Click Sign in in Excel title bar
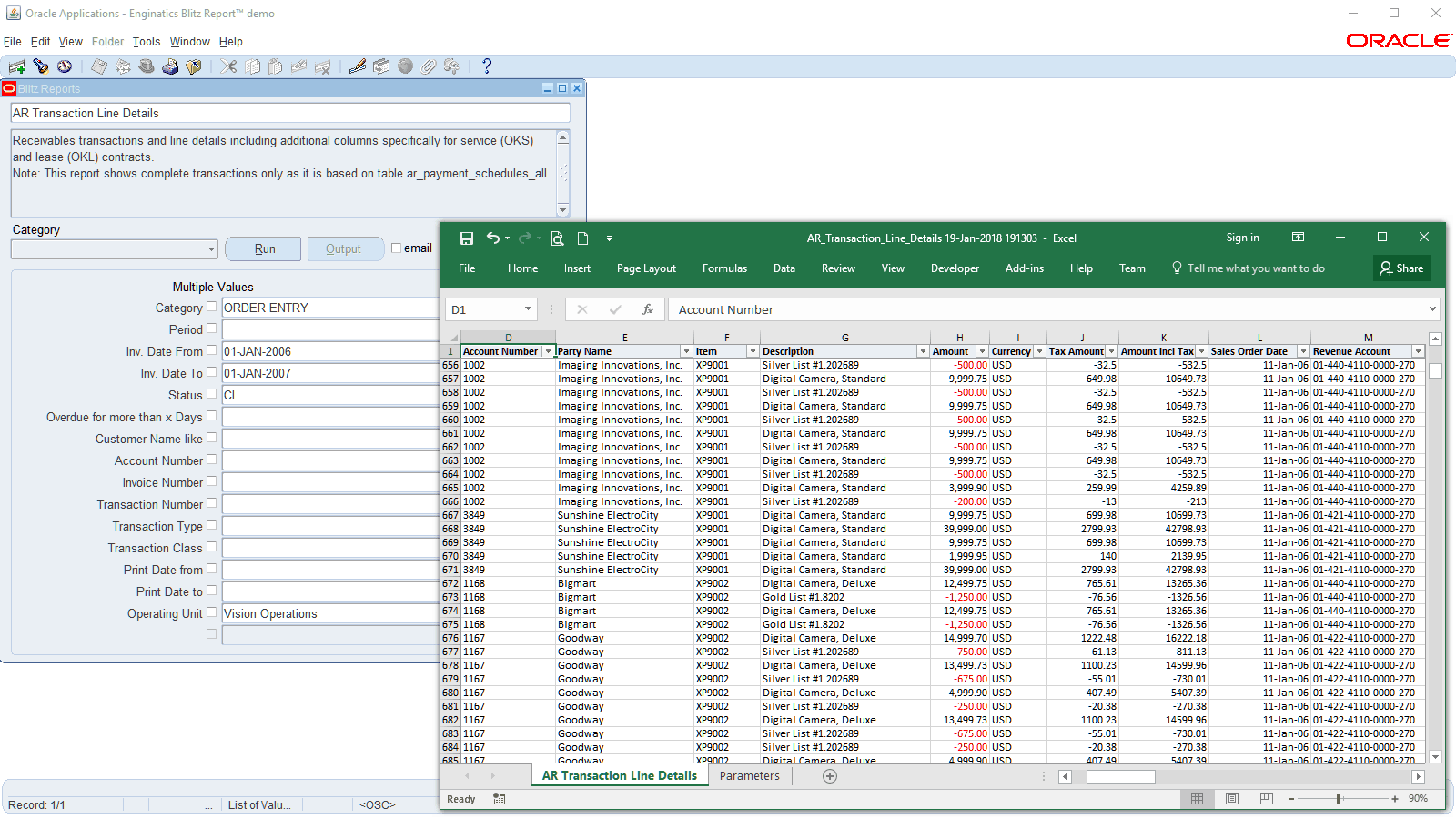This screenshot has width=1456, height=819. 1242,238
